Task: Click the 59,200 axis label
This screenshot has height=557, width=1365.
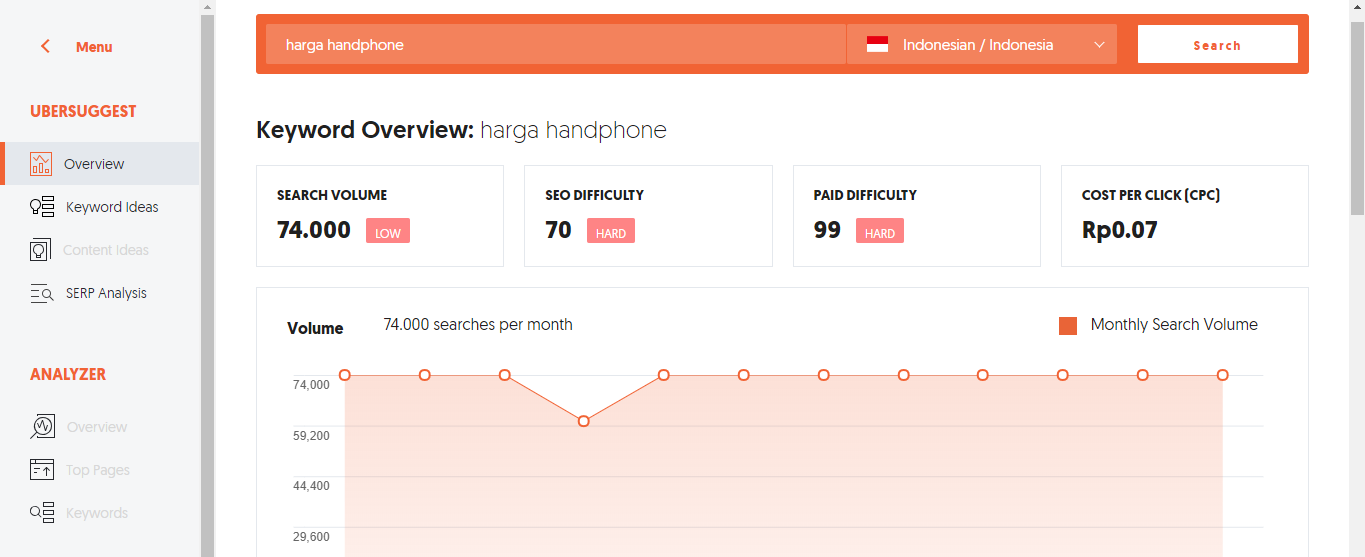Action: 311,436
